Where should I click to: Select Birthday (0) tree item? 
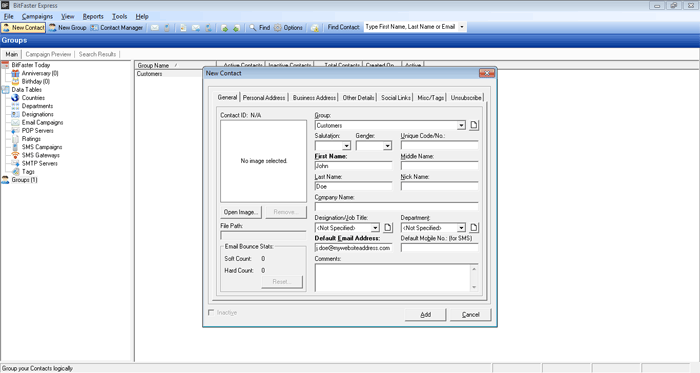(36, 81)
